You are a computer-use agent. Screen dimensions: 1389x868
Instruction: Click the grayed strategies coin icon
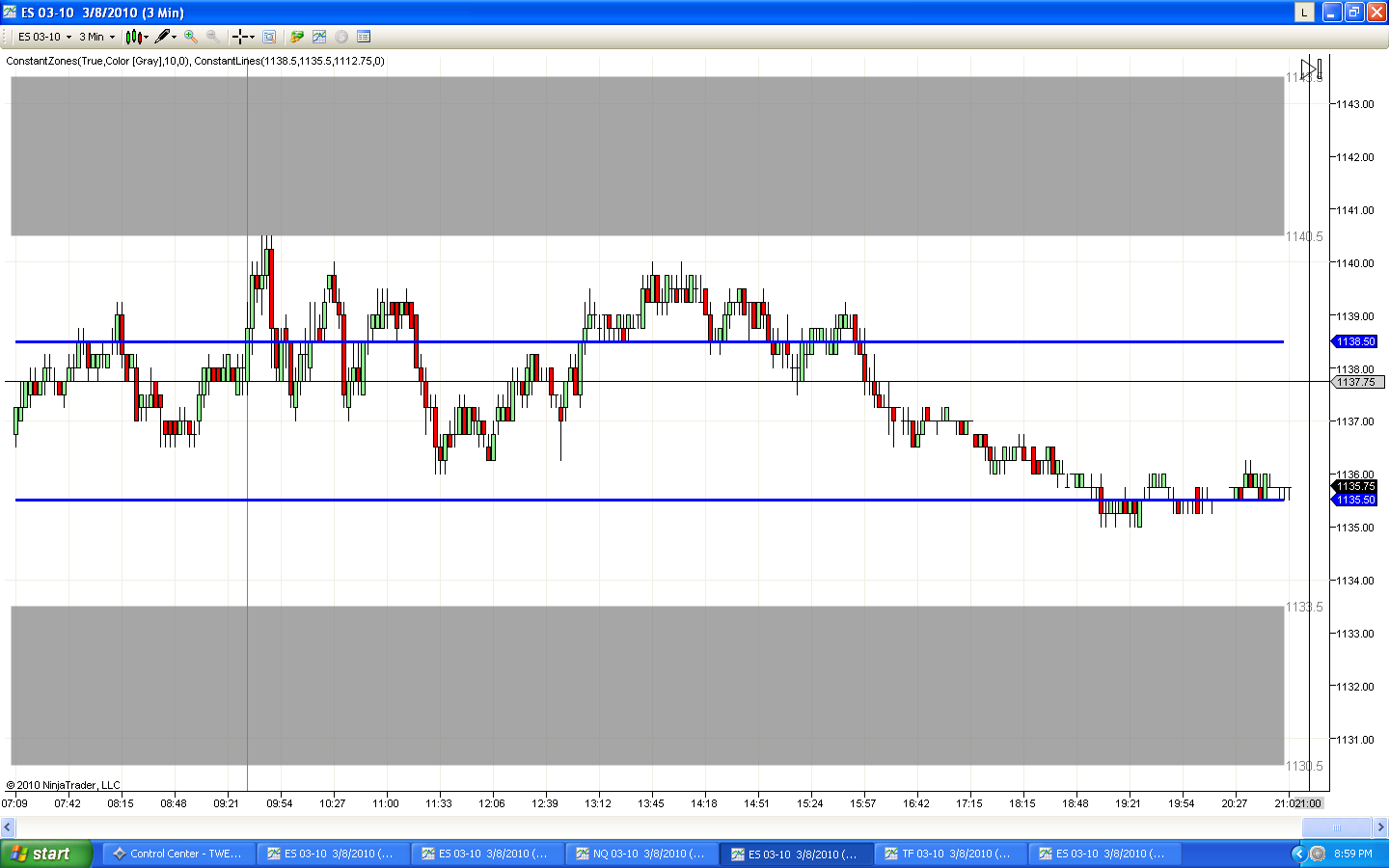341,37
